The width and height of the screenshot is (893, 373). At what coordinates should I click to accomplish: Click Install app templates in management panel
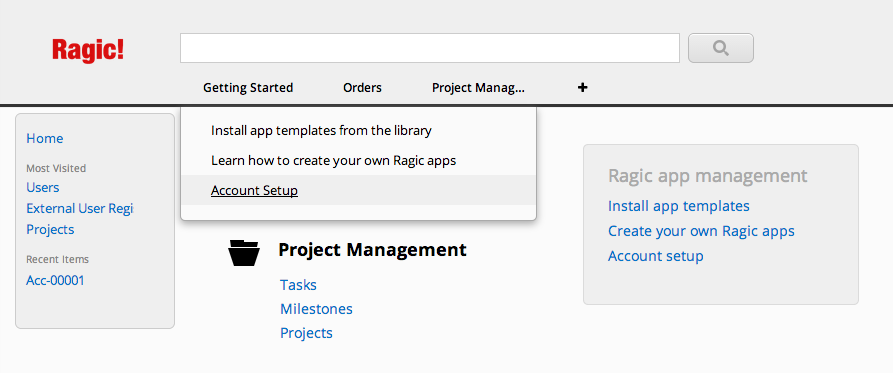(679, 206)
